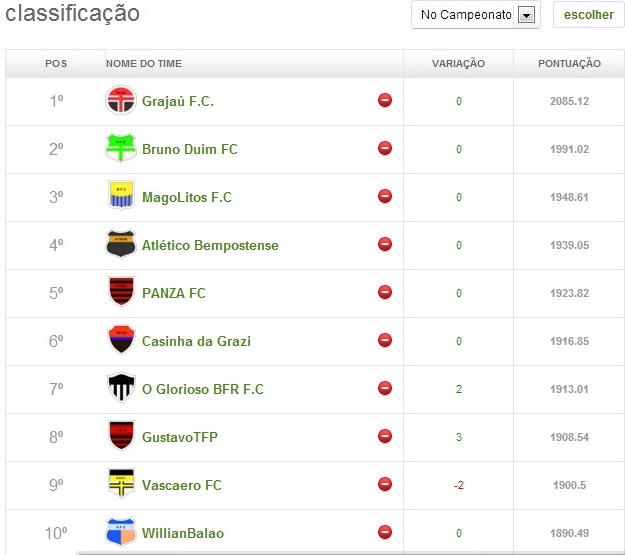Screen dimensions: 625x555
Task: Toggle the red minus button for PANZA FC
Action: coord(385,293)
